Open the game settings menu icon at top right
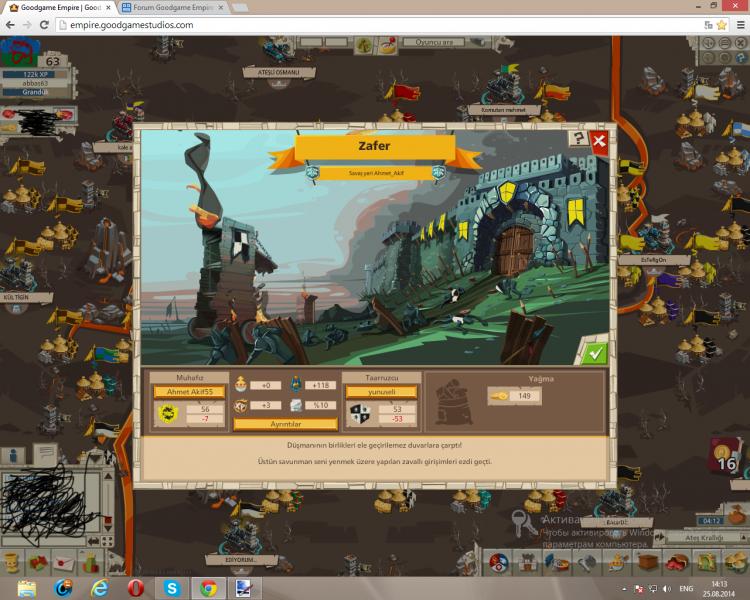 coord(725,44)
